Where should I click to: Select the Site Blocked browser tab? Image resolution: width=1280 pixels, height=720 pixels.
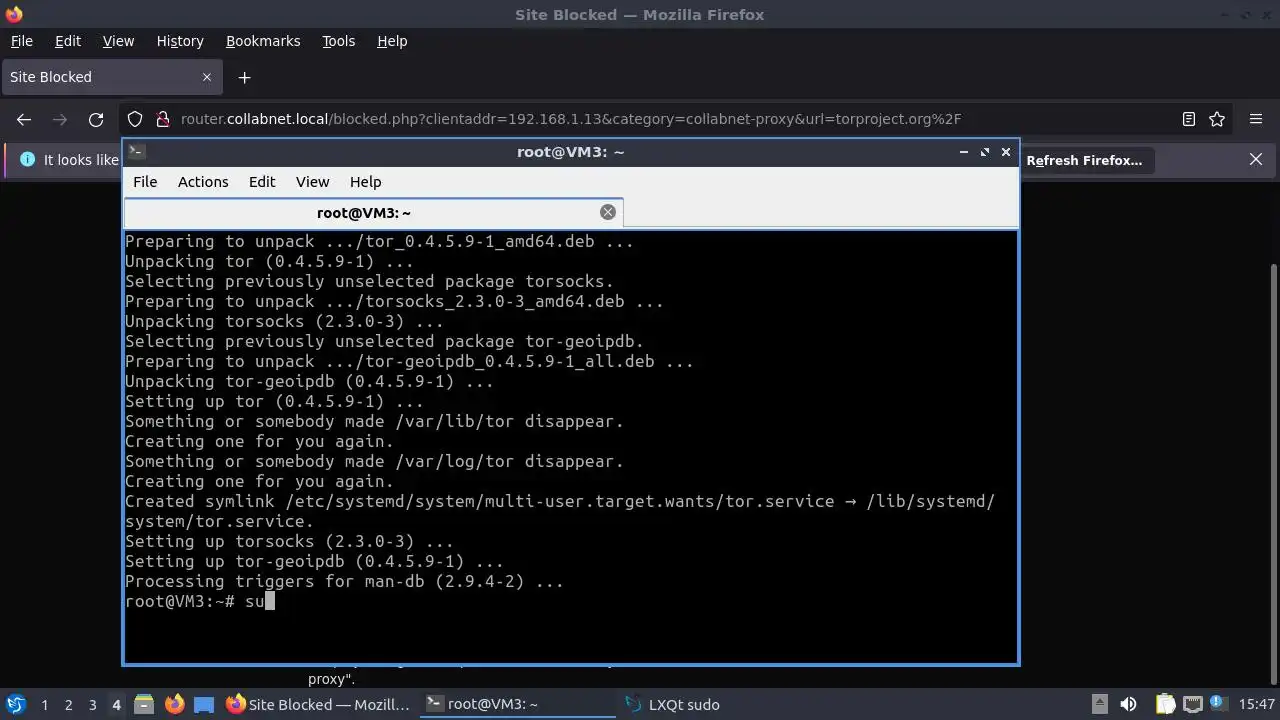[110, 77]
